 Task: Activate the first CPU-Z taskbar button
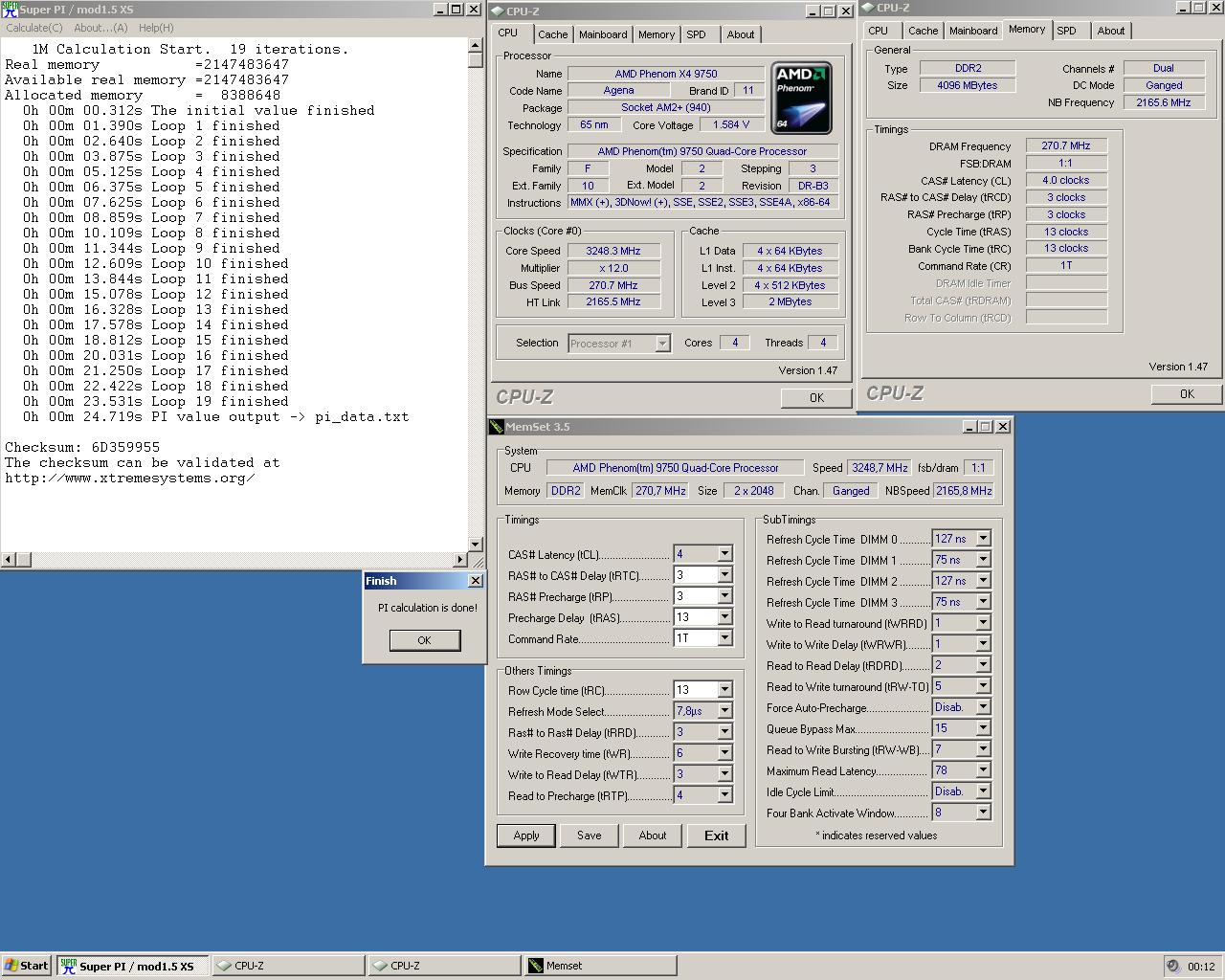[287, 966]
